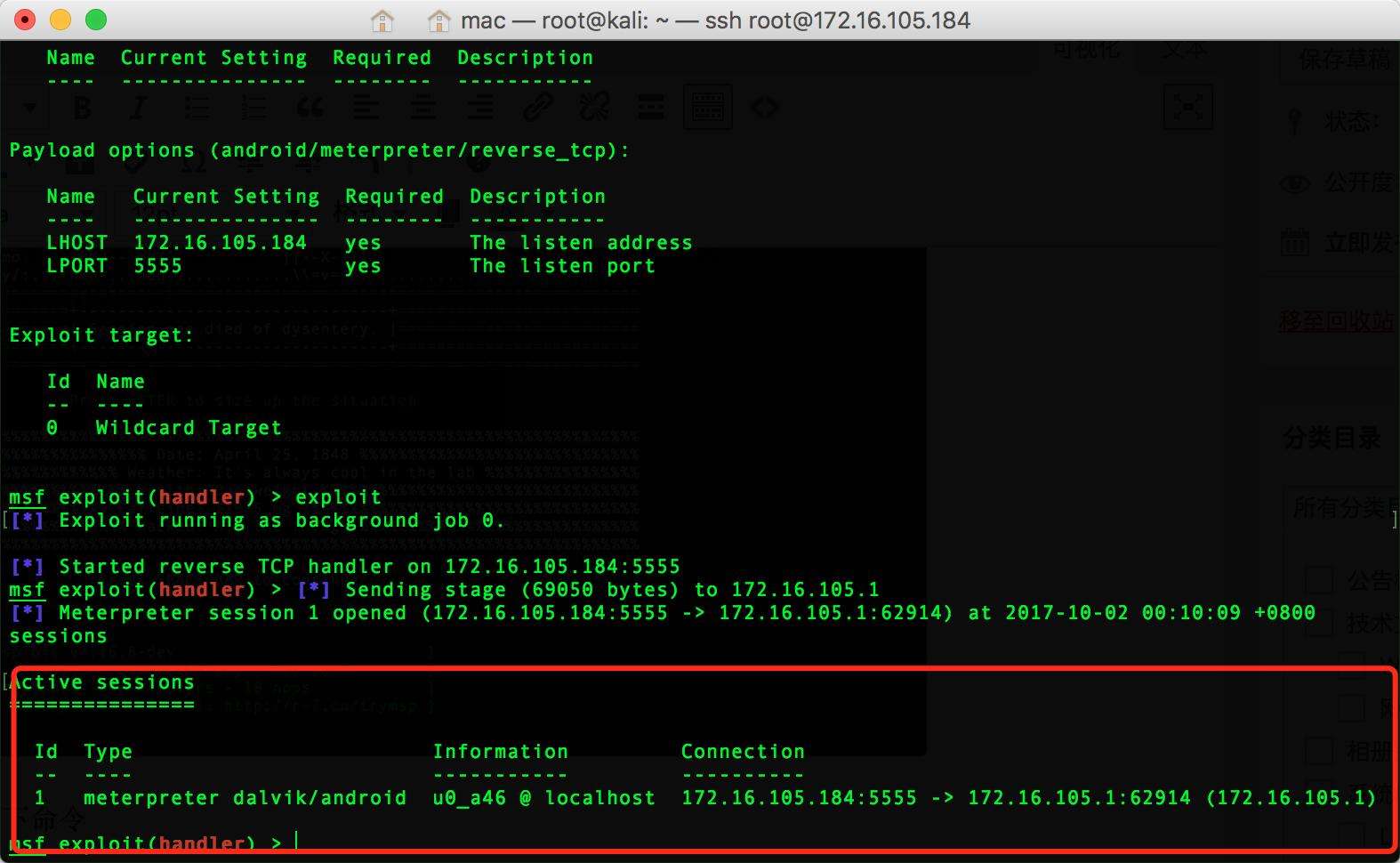
Task: Click the timestamp '2017-10-02 00:10:09 +0800'
Action: pyautogui.click(x=1160, y=613)
